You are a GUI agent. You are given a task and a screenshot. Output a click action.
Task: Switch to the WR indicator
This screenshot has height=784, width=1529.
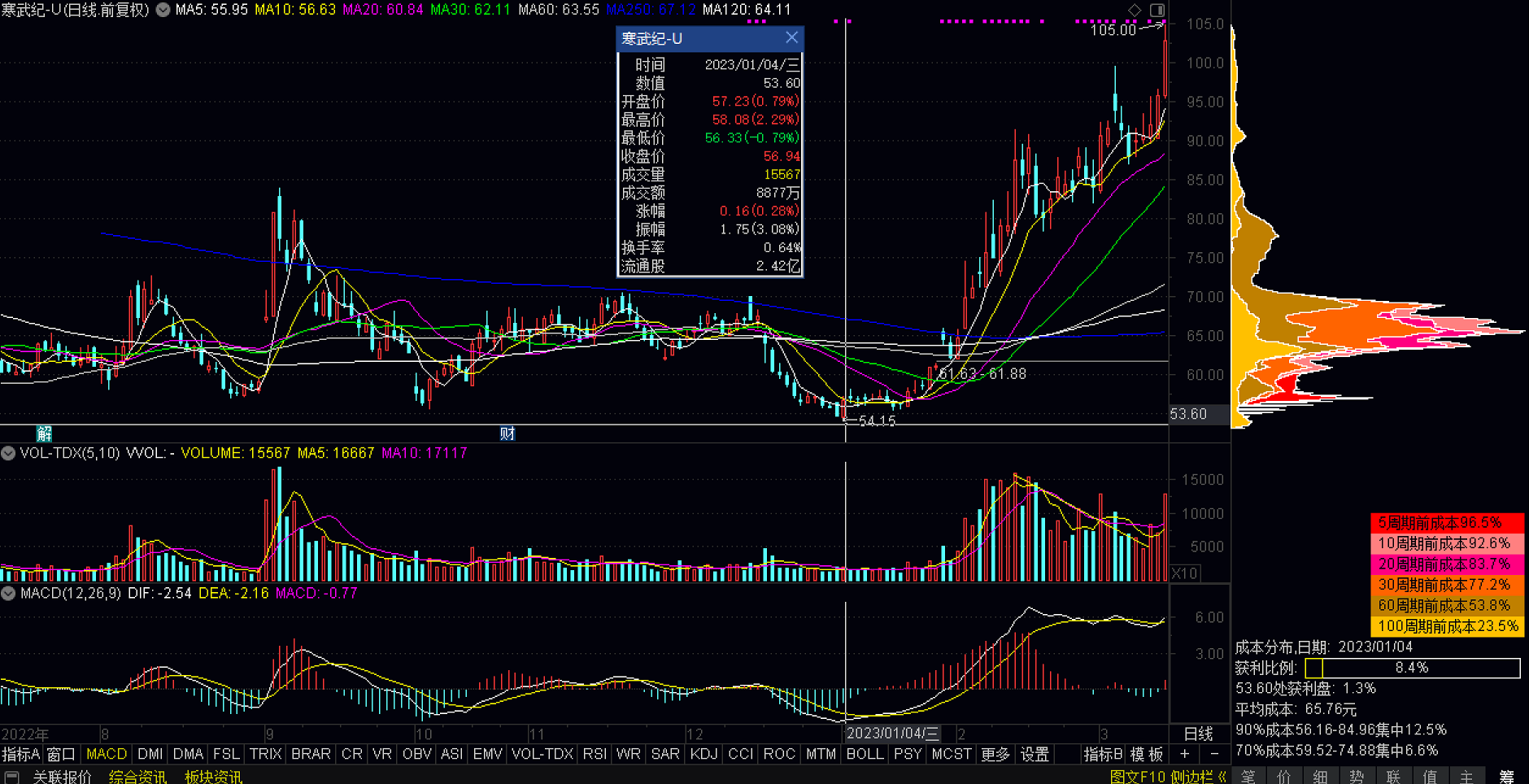(628, 754)
